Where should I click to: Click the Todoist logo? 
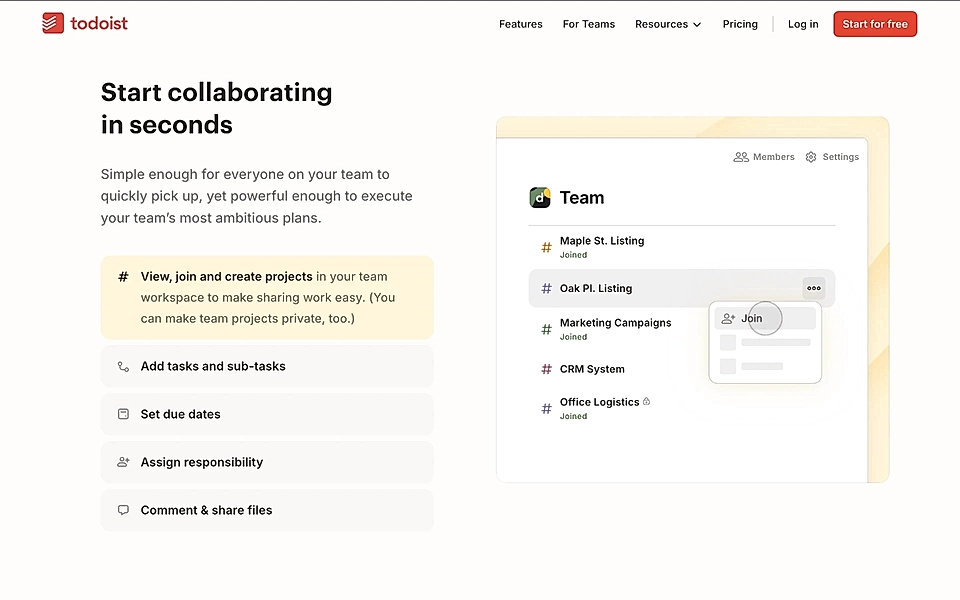(84, 23)
